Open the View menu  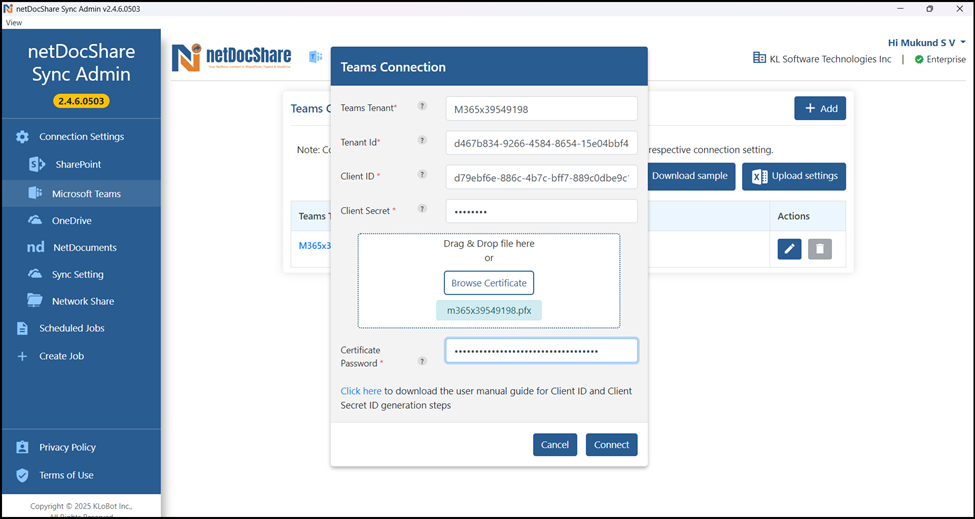click(x=14, y=22)
